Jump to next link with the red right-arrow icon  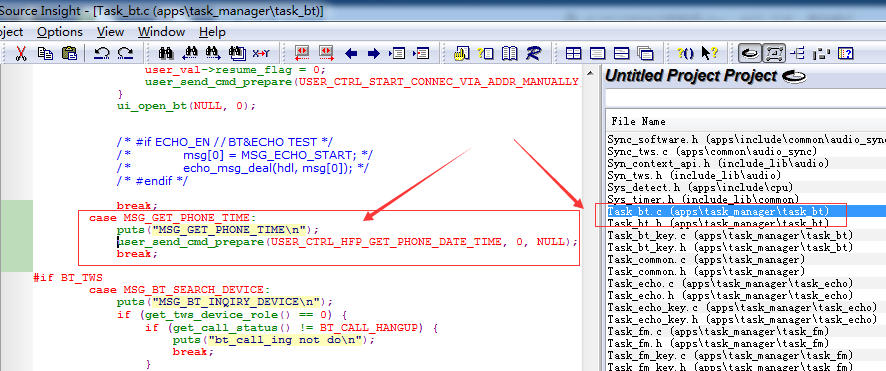(x=326, y=54)
